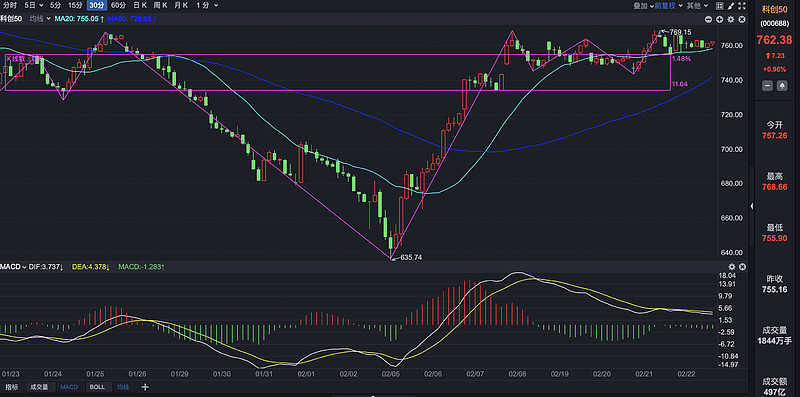Open the 前复权 adjustment dropdown
The width and height of the screenshot is (800, 397).
[669, 6]
